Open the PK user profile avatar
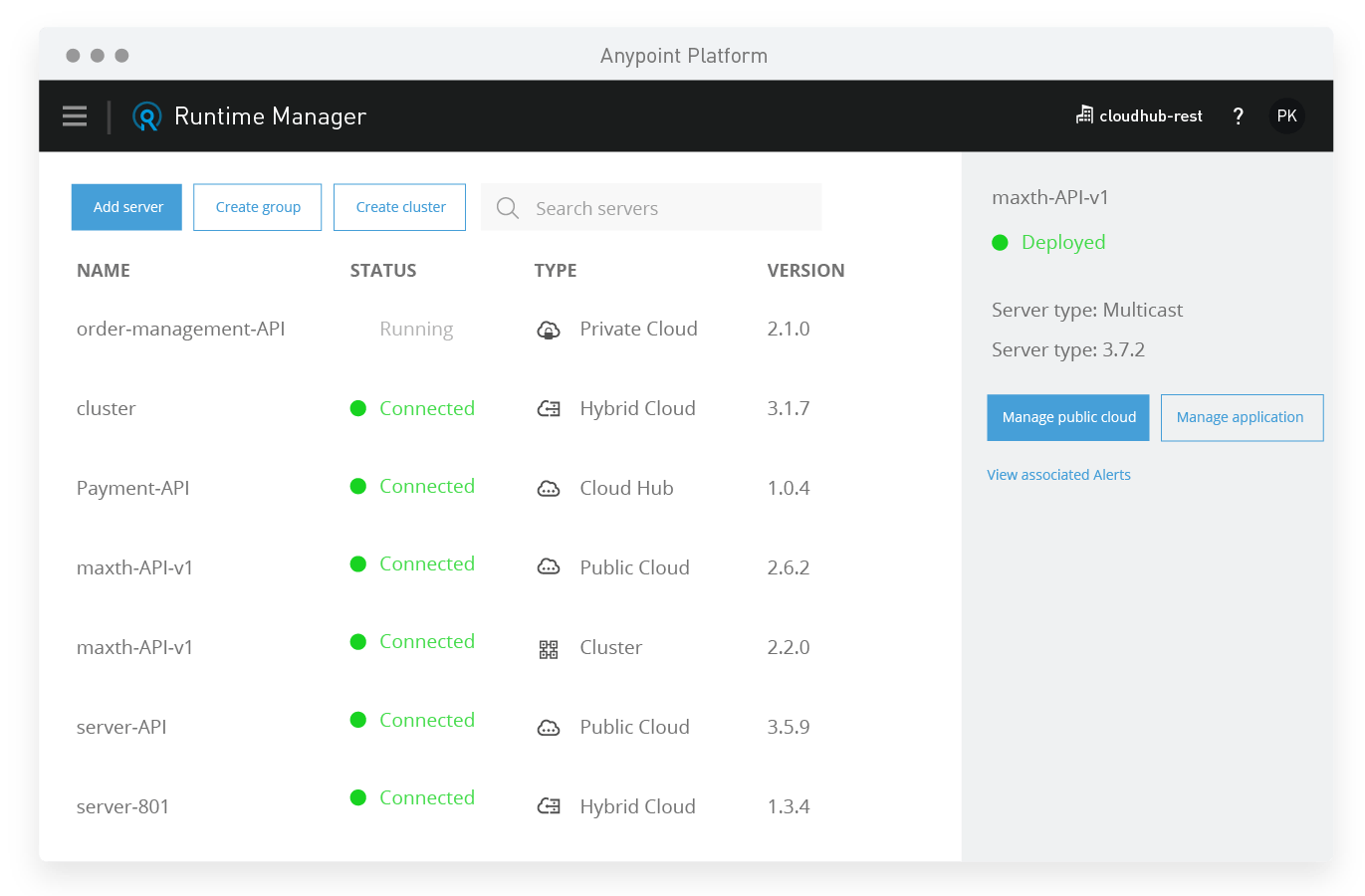This screenshot has height=896, width=1365. (1286, 116)
